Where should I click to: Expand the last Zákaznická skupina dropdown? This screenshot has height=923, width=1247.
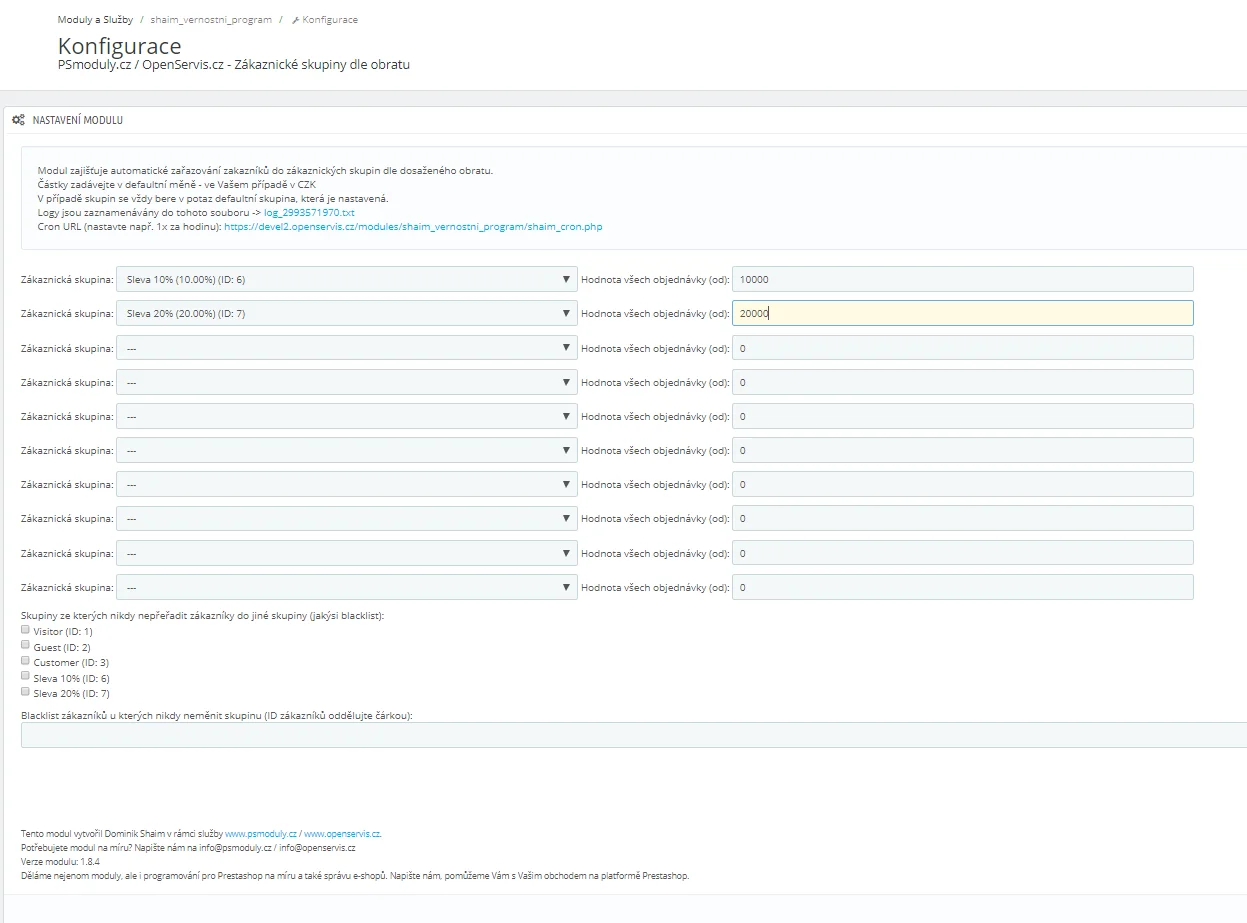coord(346,587)
